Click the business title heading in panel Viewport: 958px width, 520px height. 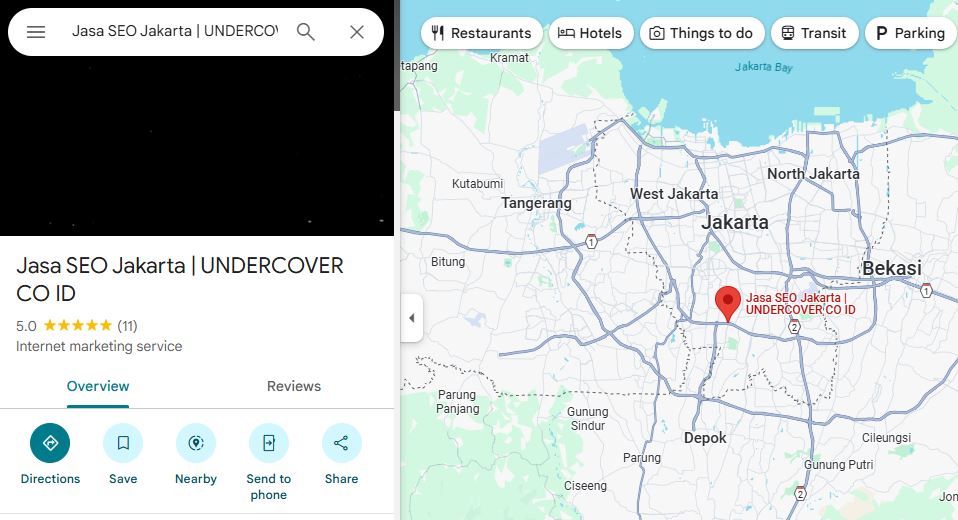(180, 279)
